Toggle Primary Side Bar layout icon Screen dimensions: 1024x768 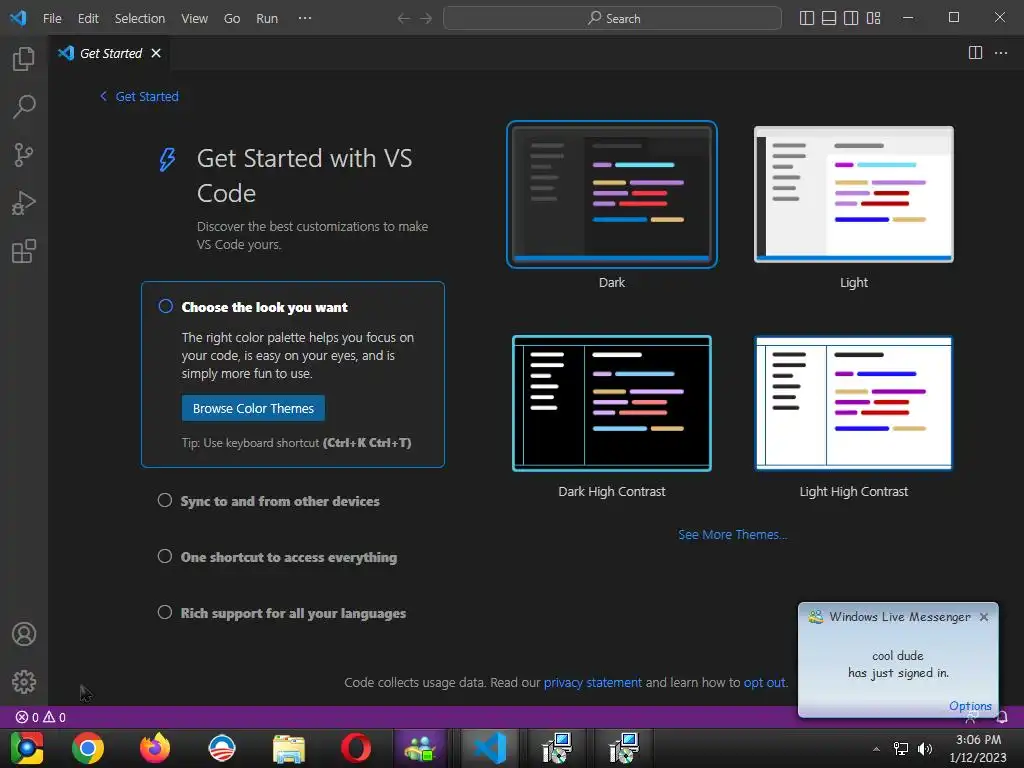pos(807,18)
